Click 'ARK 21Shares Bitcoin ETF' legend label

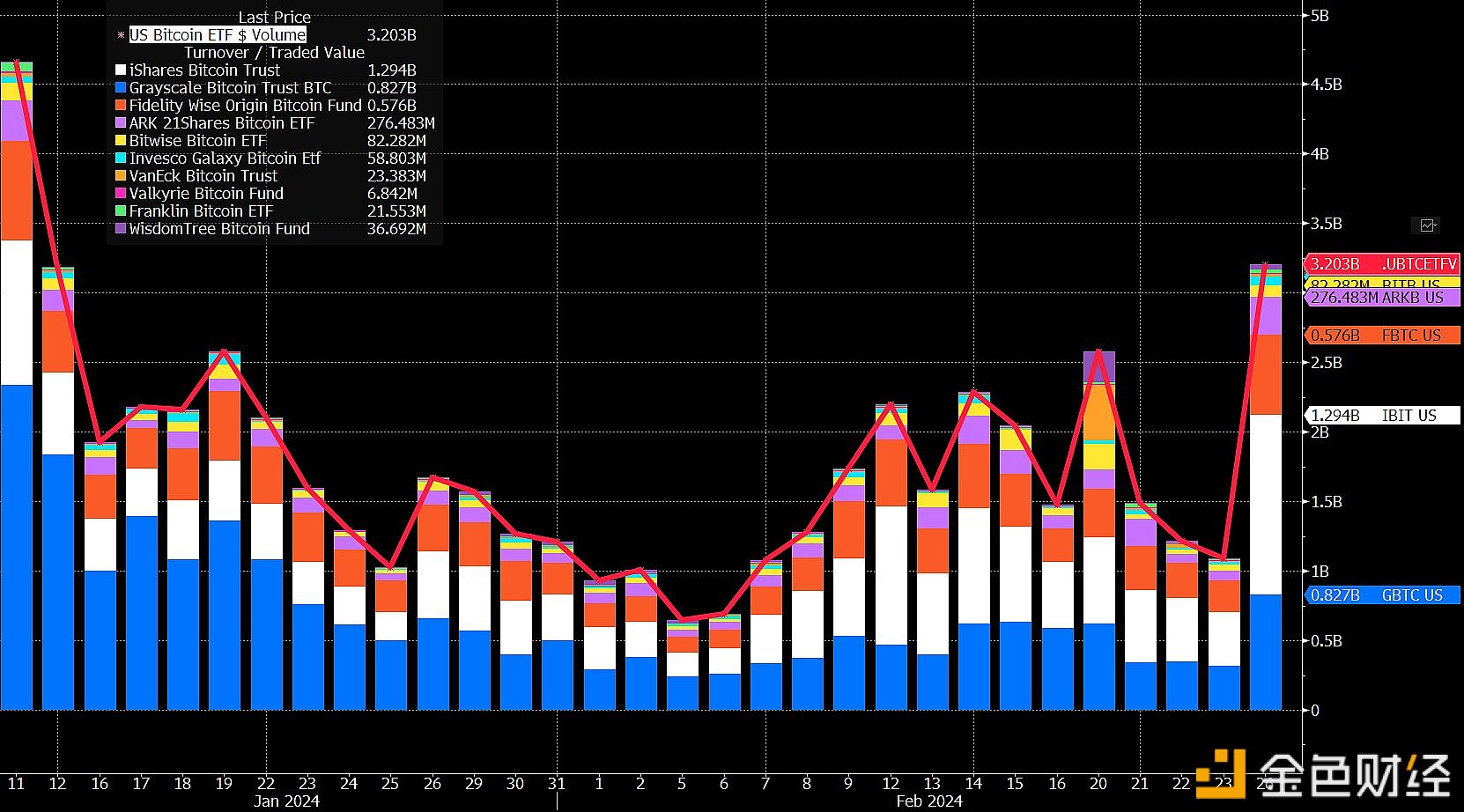click(222, 122)
